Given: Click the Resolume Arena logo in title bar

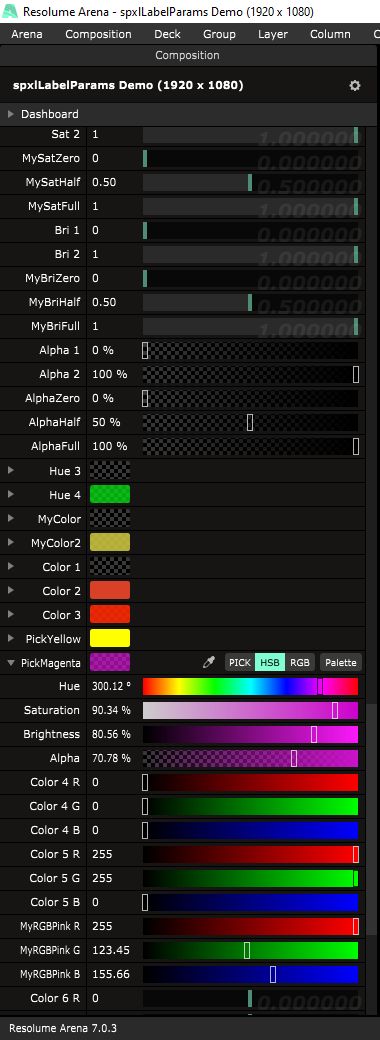Looking at the screenshot, I should pyautogui.click(x=11, y=12).
